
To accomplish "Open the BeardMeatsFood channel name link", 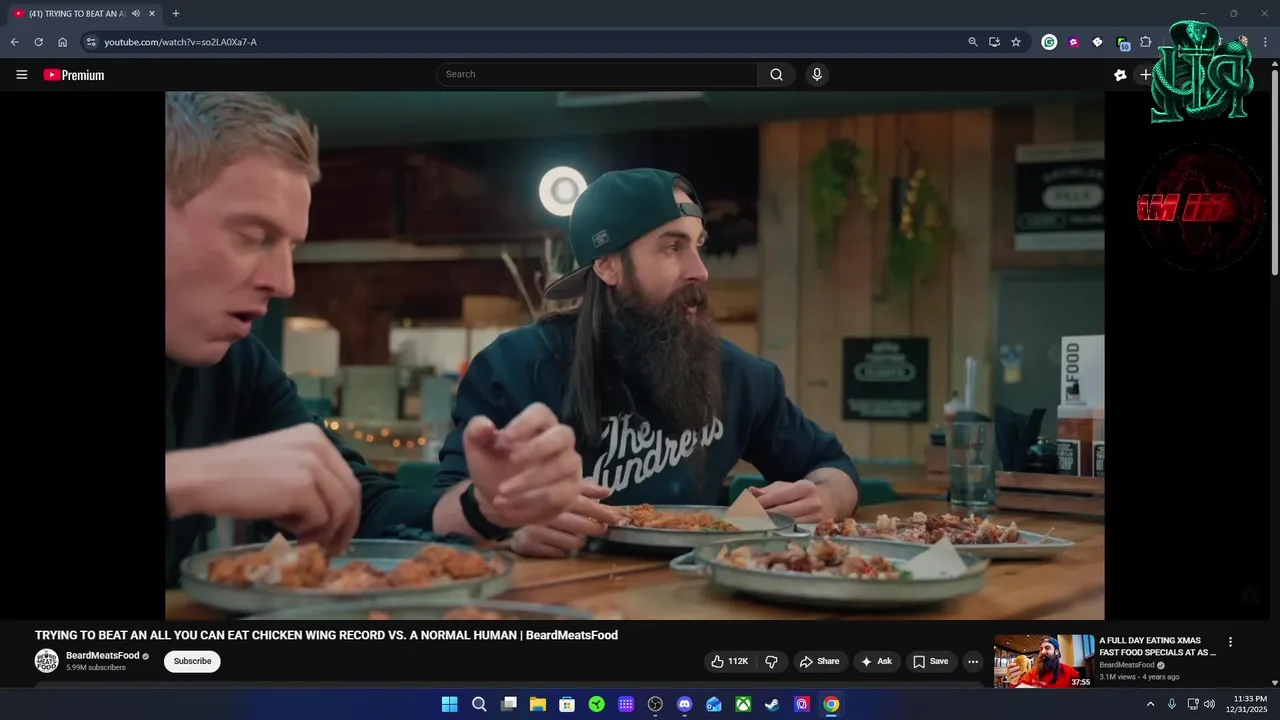I will tap(102, 656).
